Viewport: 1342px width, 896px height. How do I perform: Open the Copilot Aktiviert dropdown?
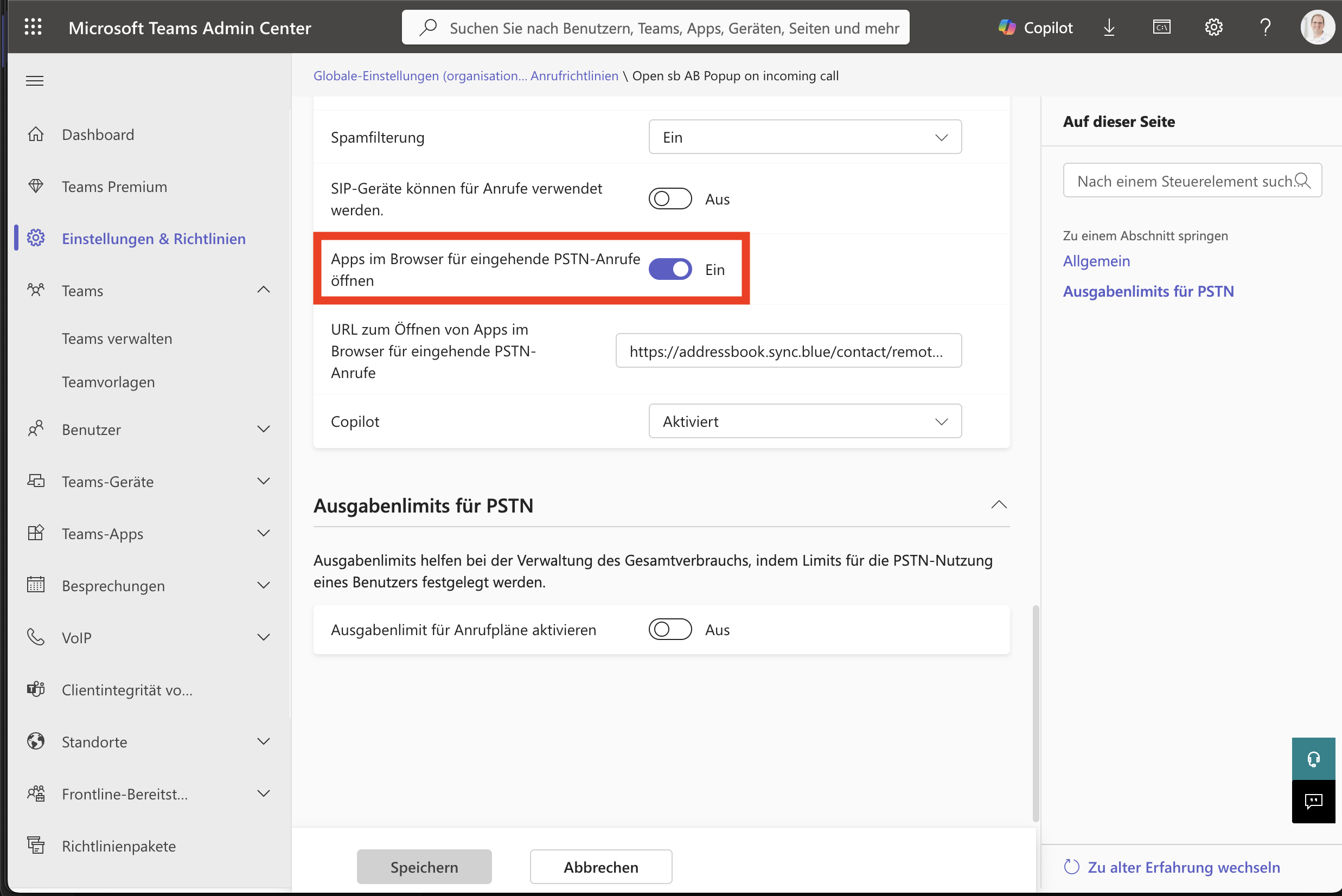coord(805,421)
